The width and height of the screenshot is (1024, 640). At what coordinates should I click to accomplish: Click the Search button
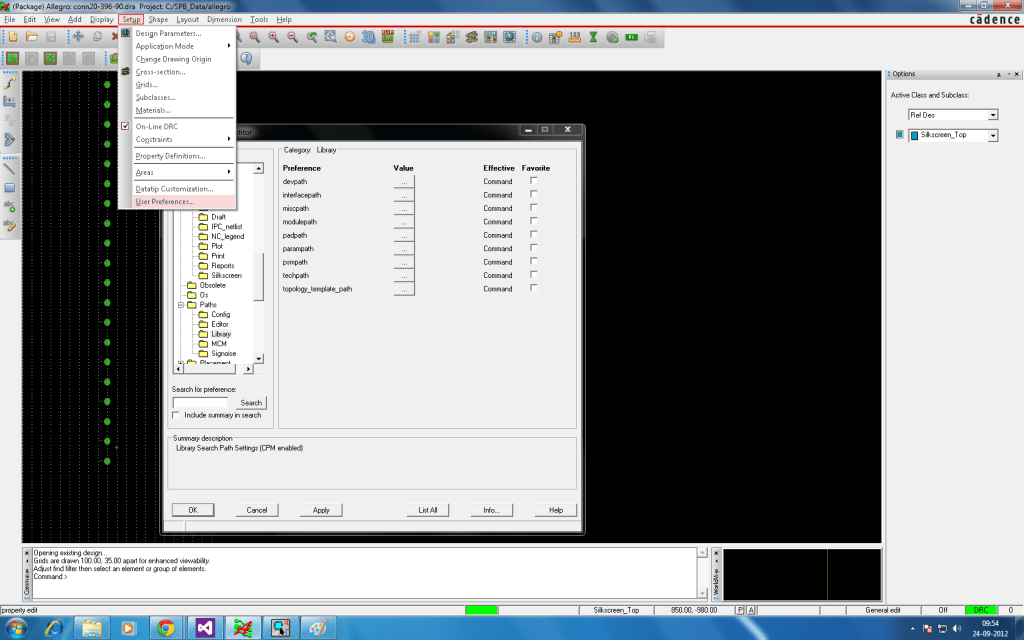251,403
